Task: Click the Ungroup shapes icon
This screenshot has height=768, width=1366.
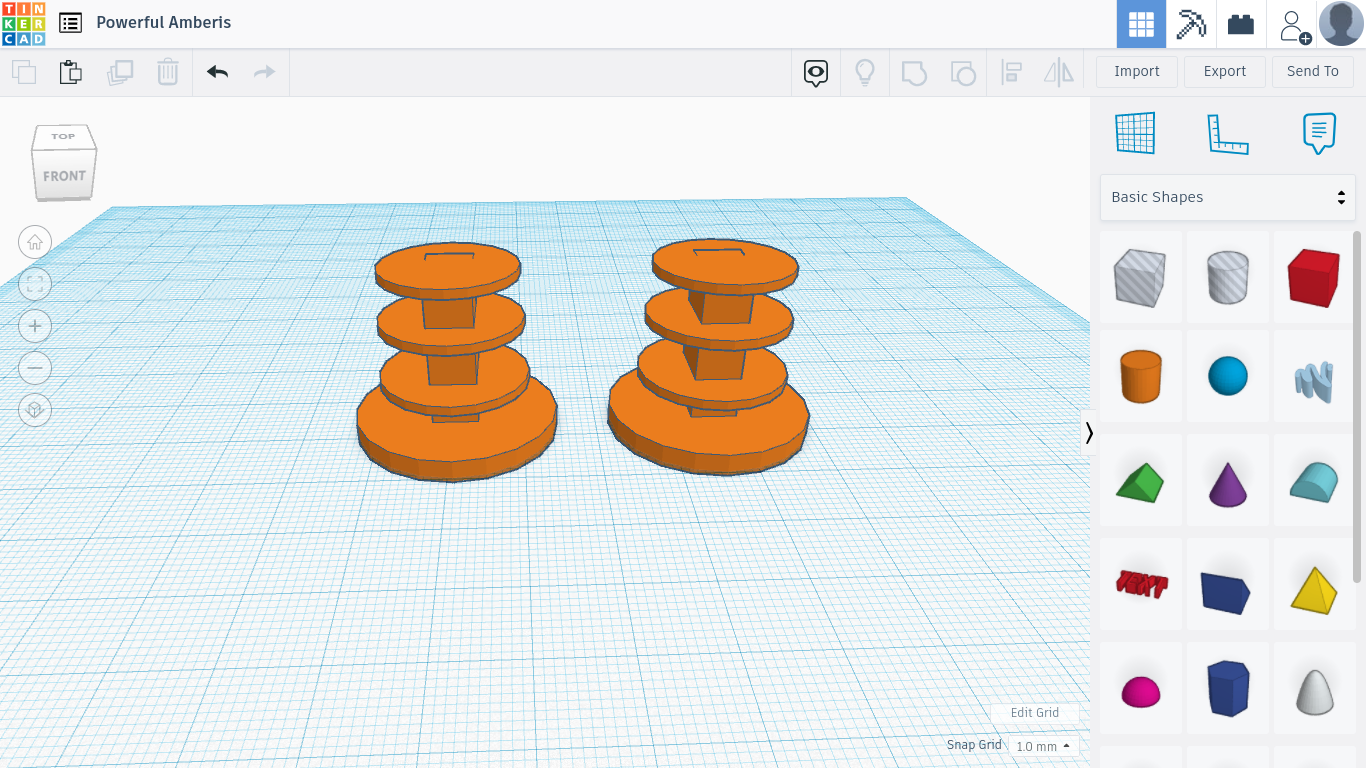Action: pyautogui.click(x=962, y=72)
